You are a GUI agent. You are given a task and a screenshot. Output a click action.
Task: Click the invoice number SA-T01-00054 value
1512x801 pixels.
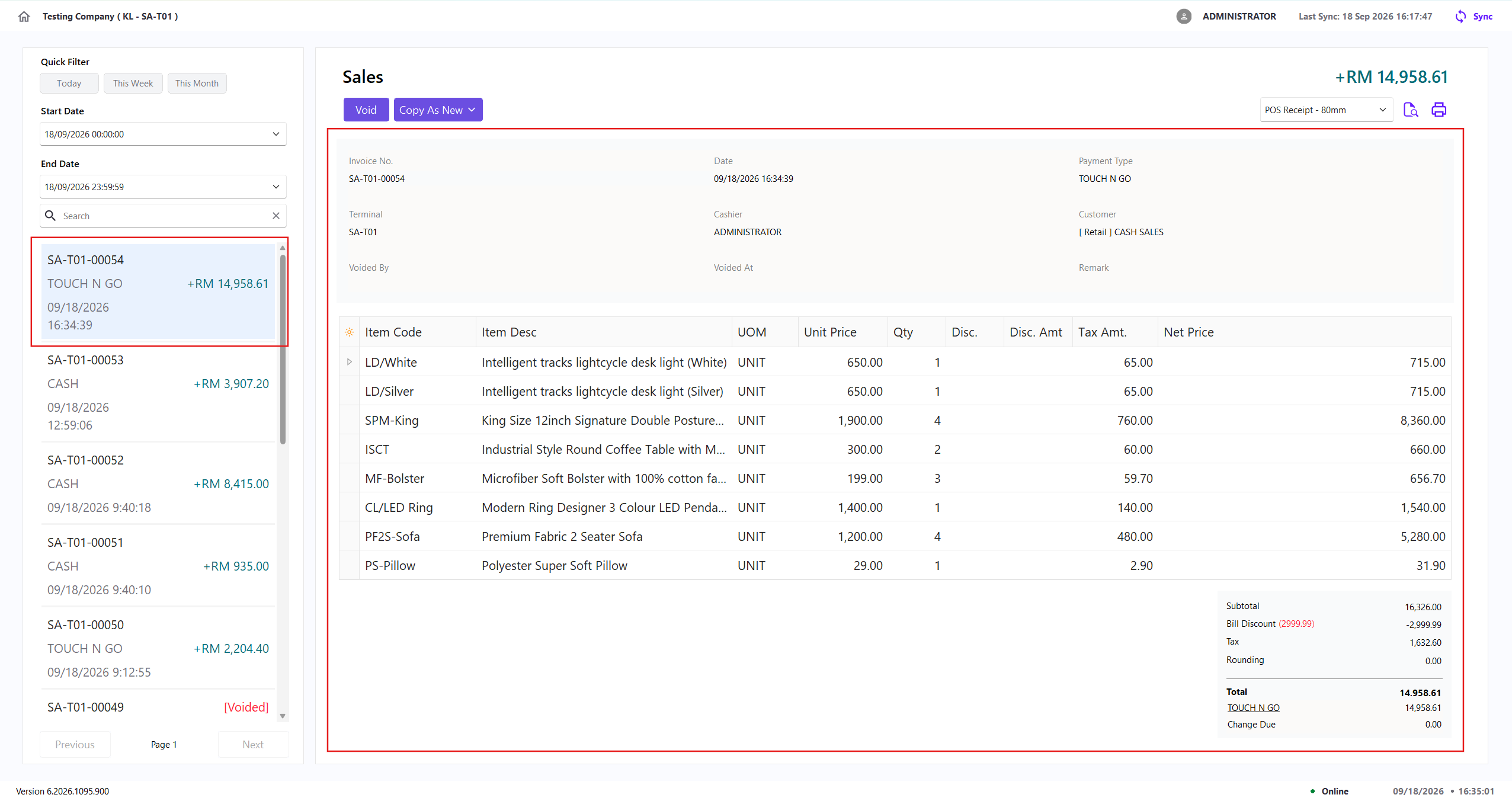click(x=377, y=178)
